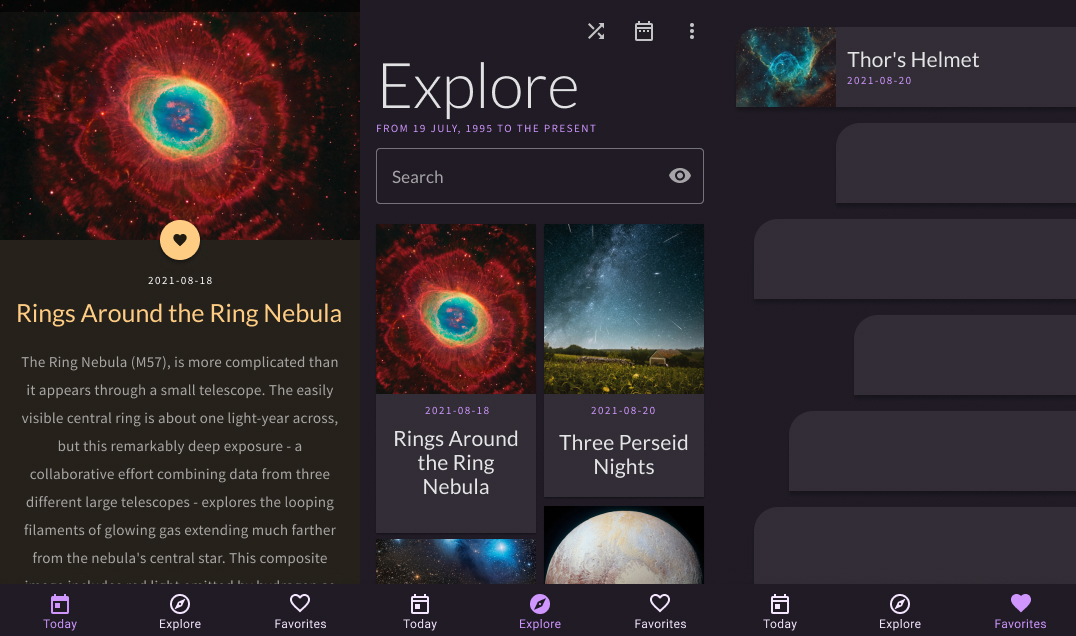Select the Today tab in the middle screen
The height and width of the screenshot is (636, 1076).
click(420, 611)
